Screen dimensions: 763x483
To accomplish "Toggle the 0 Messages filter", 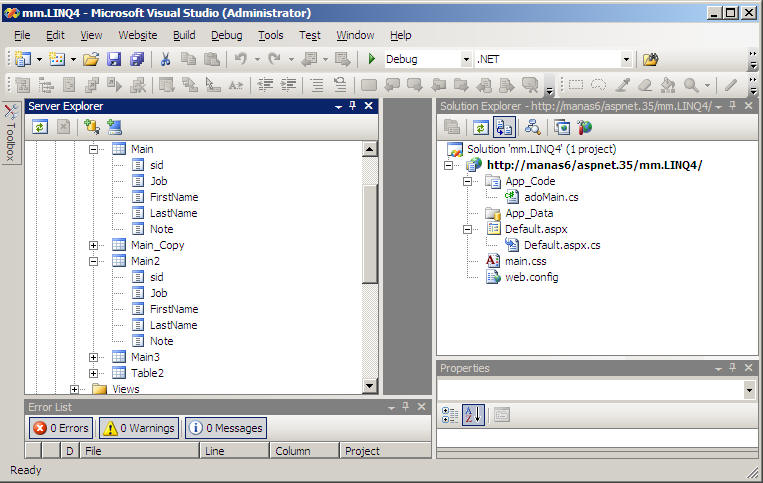I will [x=226, y=428].
